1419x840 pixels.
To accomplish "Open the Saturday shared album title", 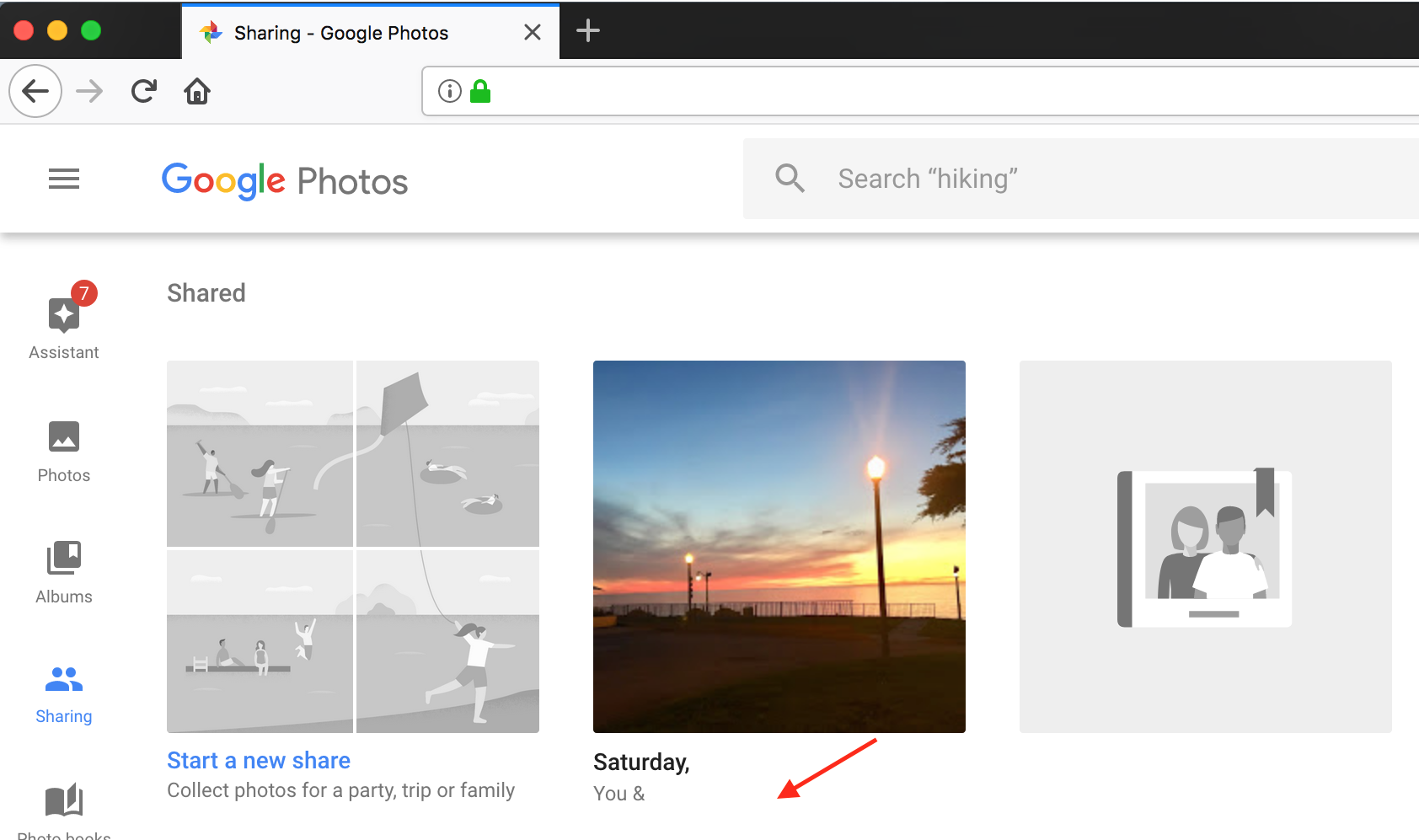I will point(641,762).
